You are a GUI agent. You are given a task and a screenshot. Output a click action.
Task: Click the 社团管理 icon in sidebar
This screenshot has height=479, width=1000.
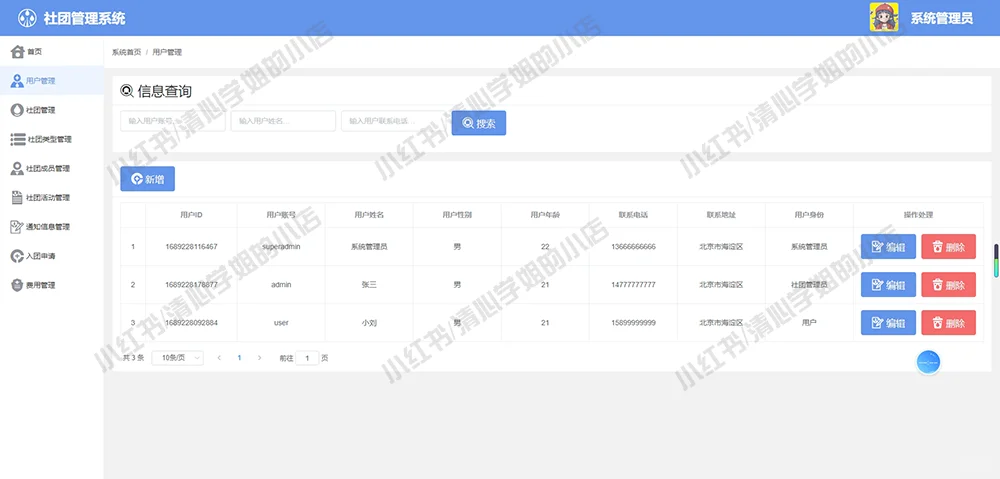pyautogui.click(x=17, y=110)
